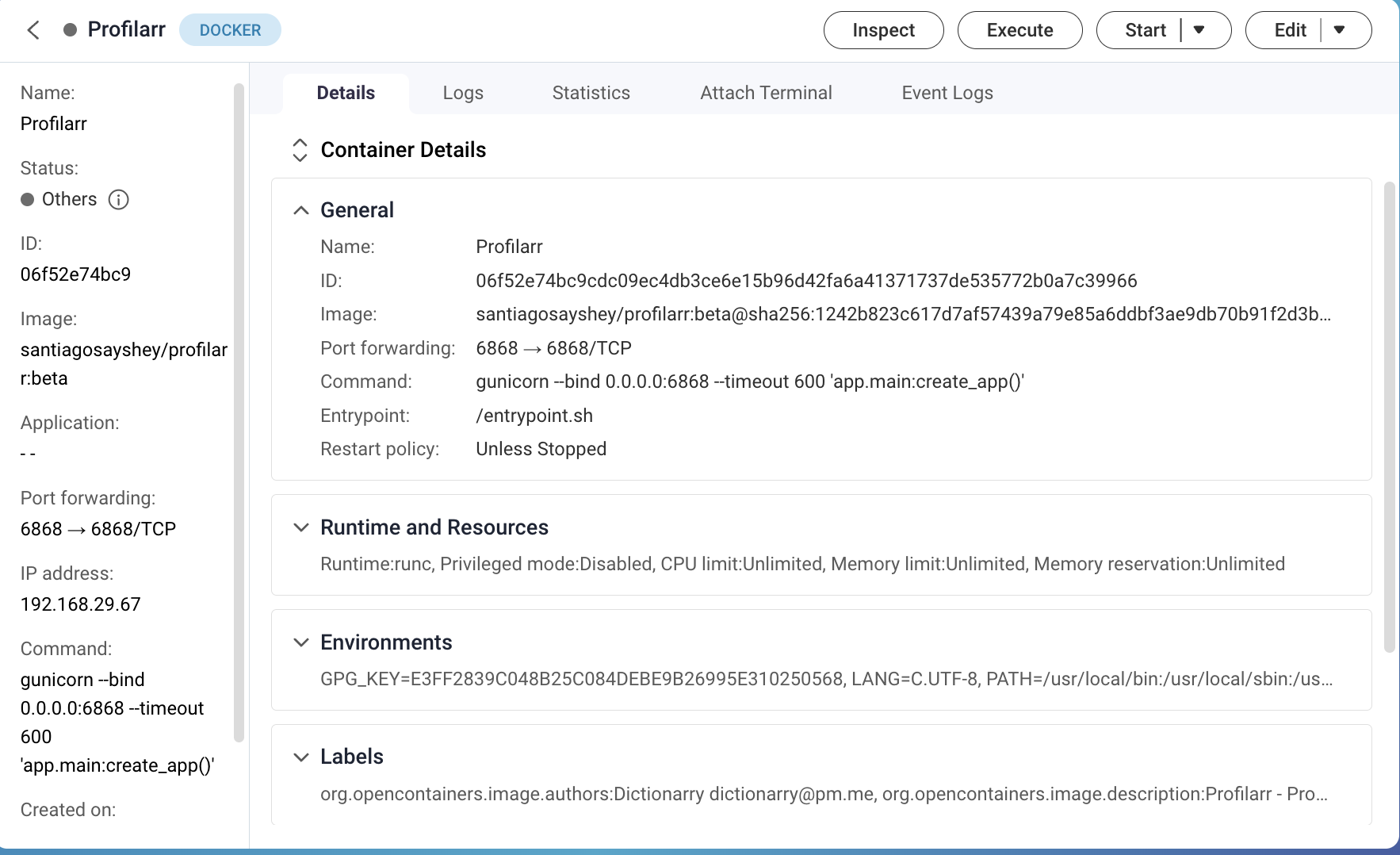Expand the Environments section
The height and width of the screenshot is (855, 1400).
click(x=301, y=642)
